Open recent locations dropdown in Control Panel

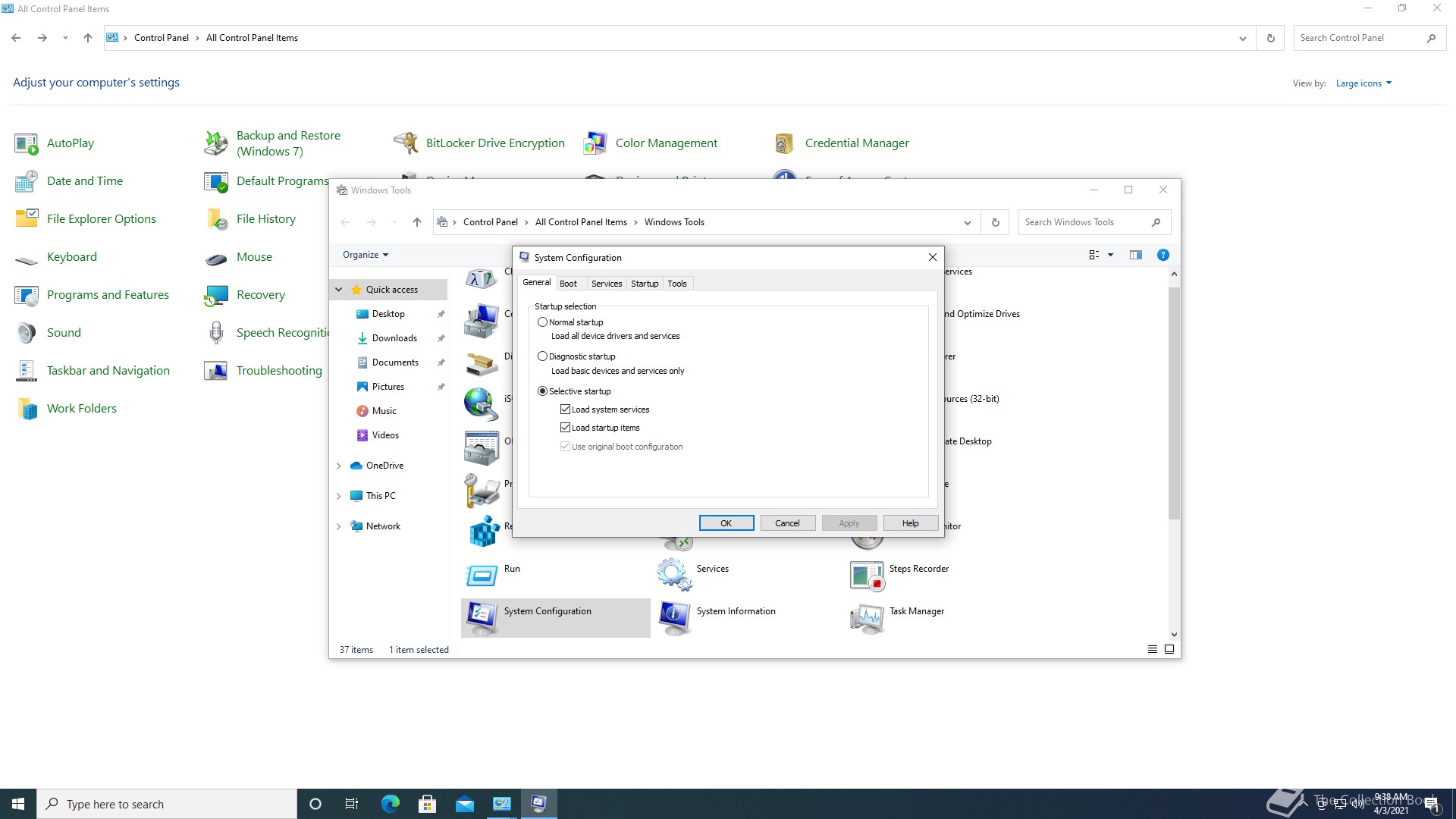pyautogui.click(x=65, y=38)
